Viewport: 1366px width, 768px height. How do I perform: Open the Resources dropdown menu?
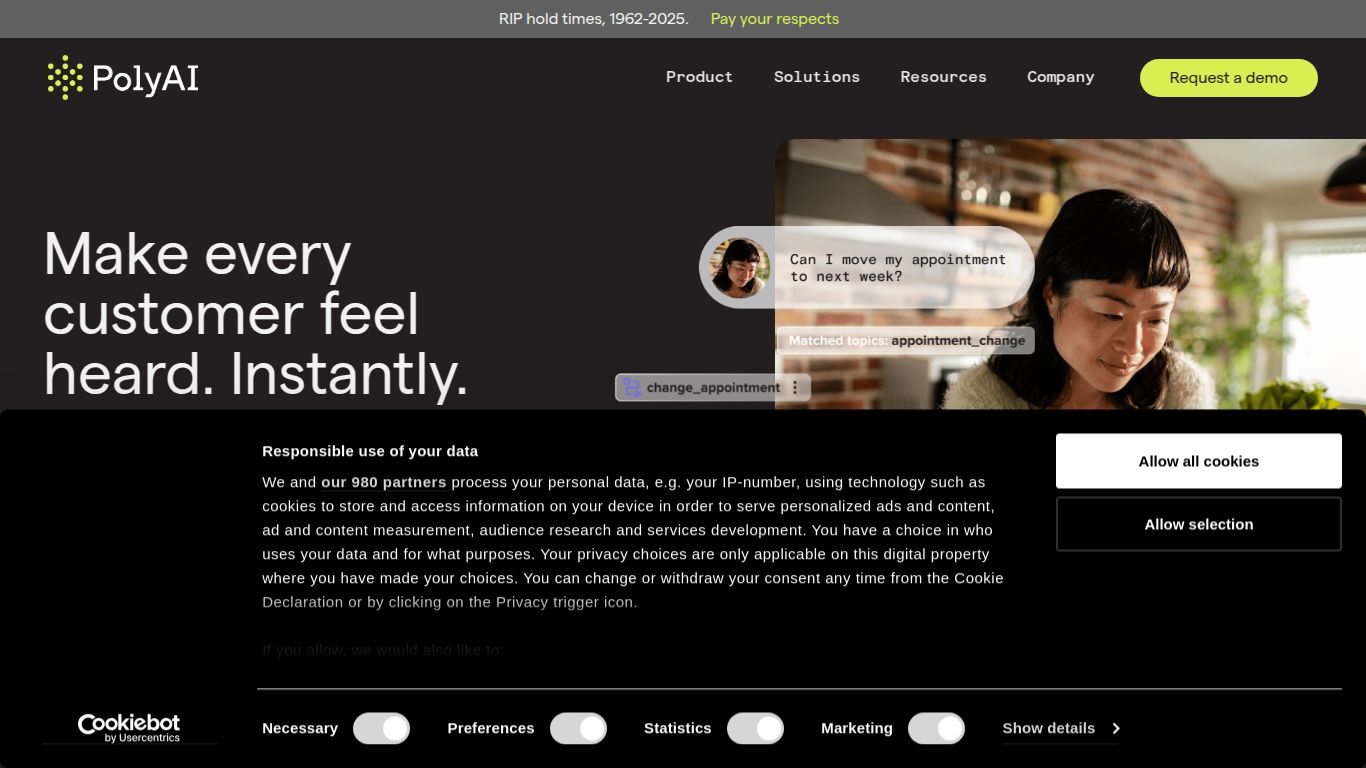pyautogui.click(x=943, y=77)
